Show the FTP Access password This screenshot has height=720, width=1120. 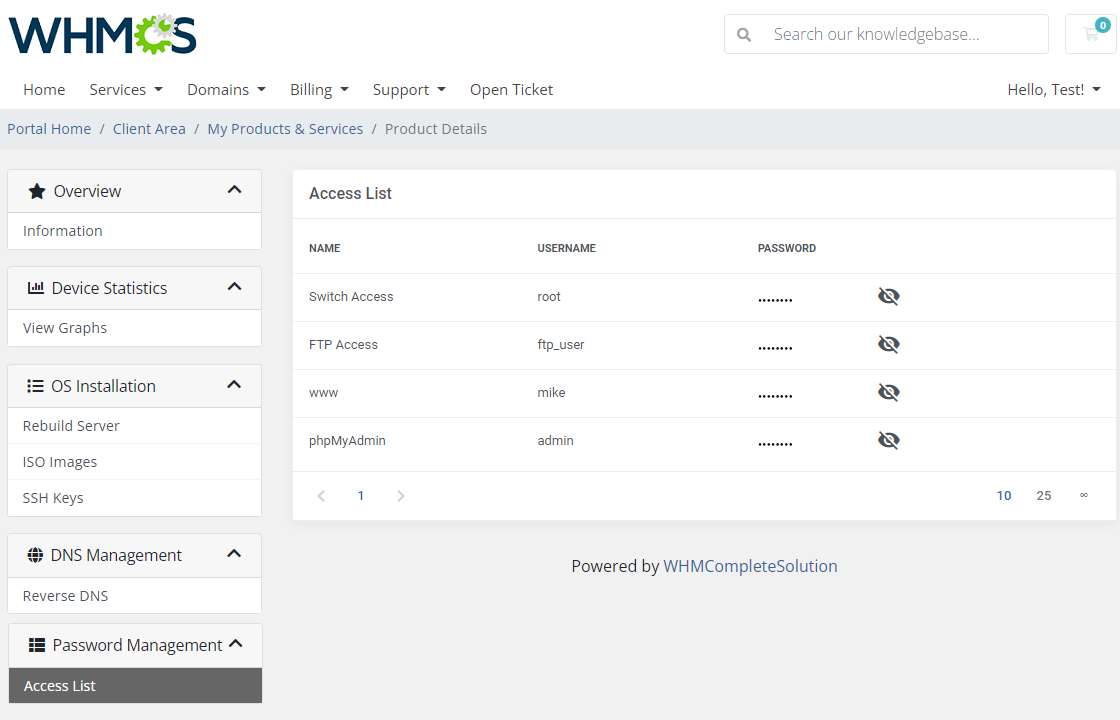click(888, 344)
